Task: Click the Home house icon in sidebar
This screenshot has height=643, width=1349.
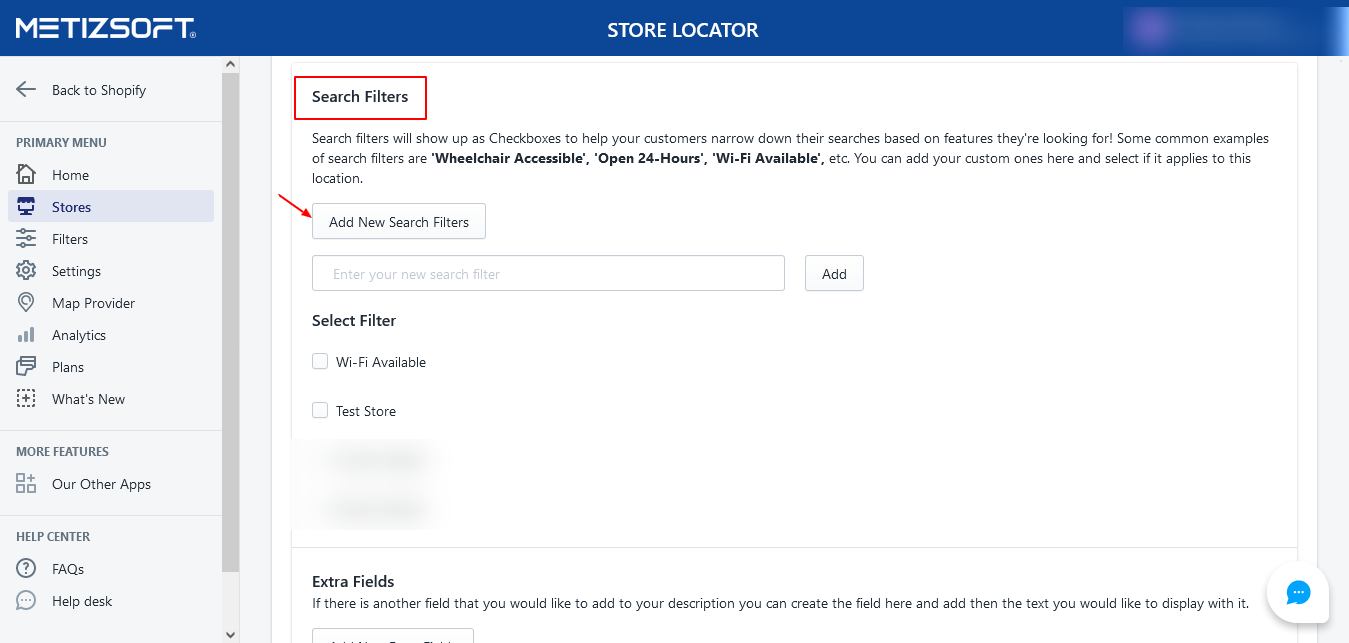Action: [26, 175]
